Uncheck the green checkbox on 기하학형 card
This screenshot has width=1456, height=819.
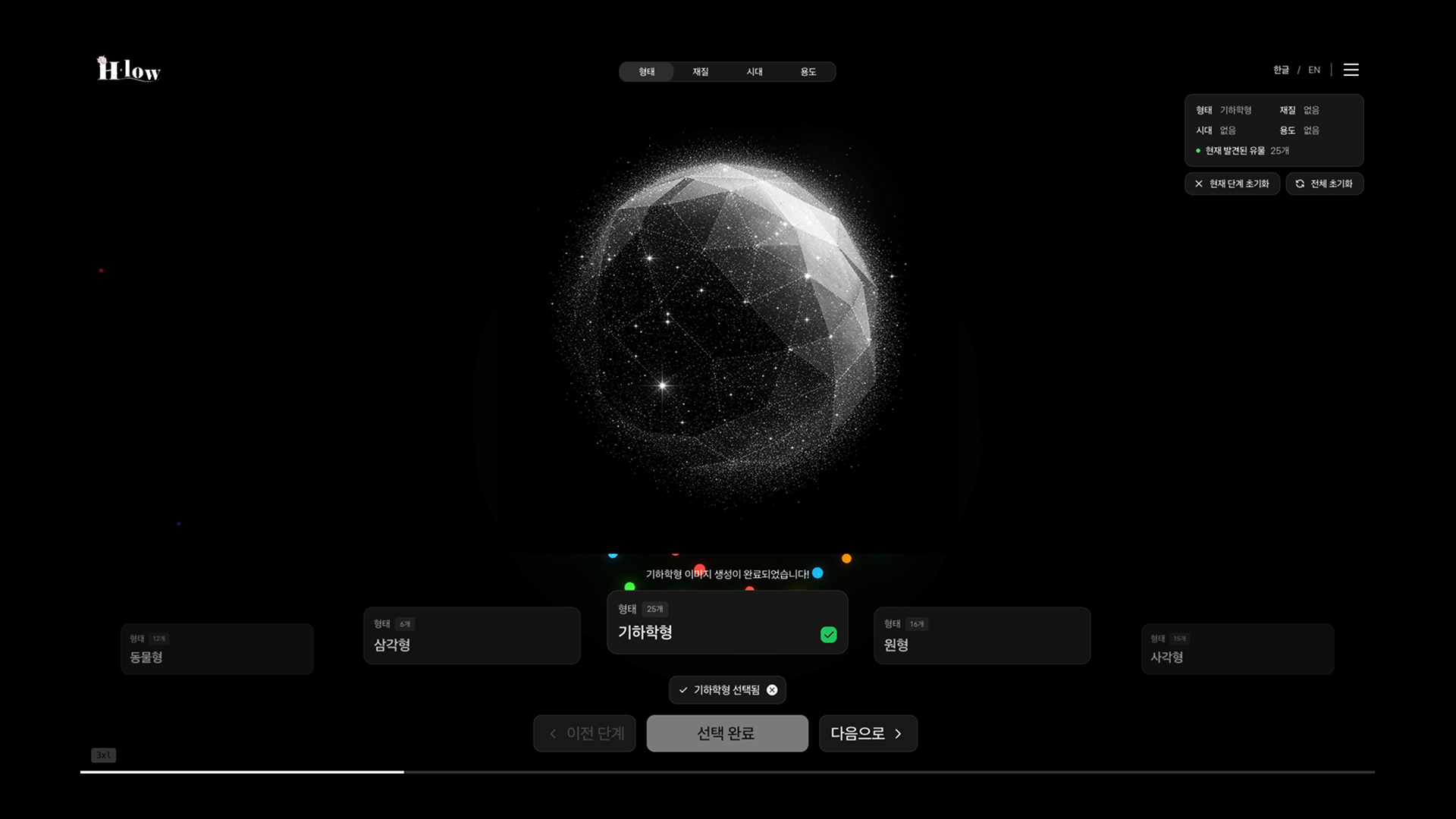[x=828, y=635]
